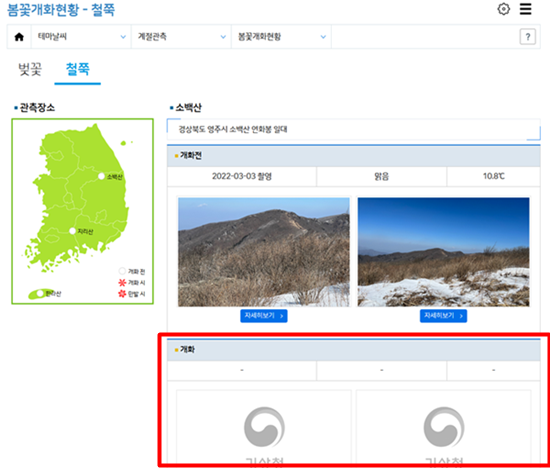Image resolution: width=550 pixels, height=468 pixels.
Task: Expand the 봄꽃개화현황 dropdown
Action: click(281, 36)
